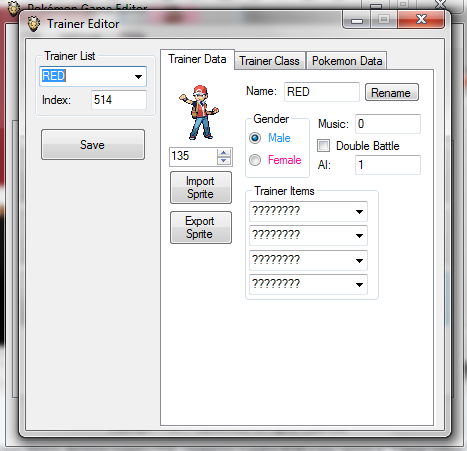The height and width of the screenshot is (451, 467).
Task: Click the Music value input field
Action: click(388, 124)
